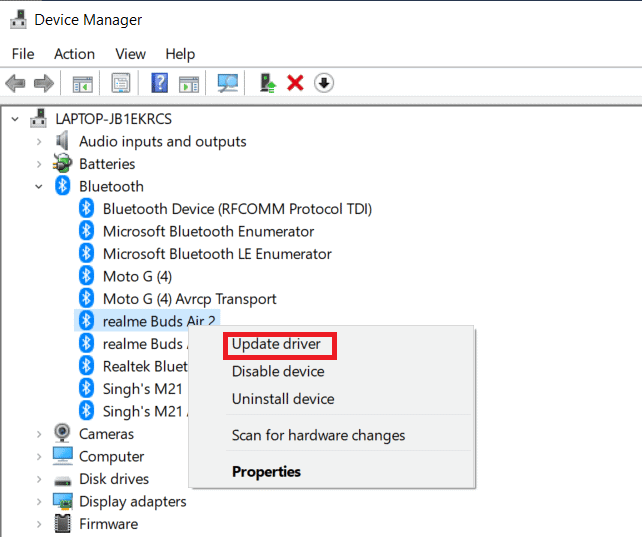Select the LAPTOP-JB1EKRCS label
The height and width of the screenshot is (537, 642).
(x=113, y=119)
